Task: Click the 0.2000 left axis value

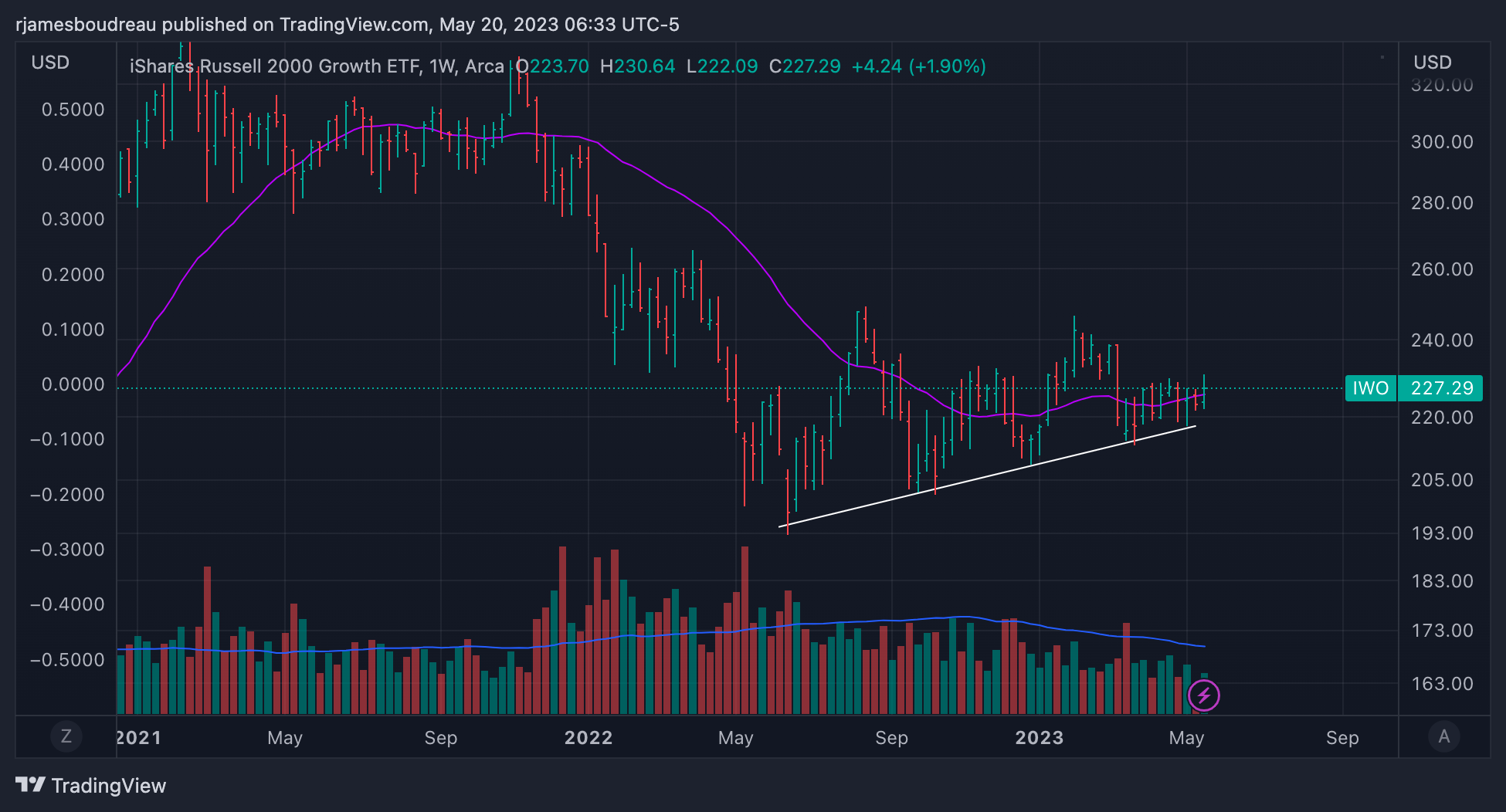Action: click(x=73, y=275)
